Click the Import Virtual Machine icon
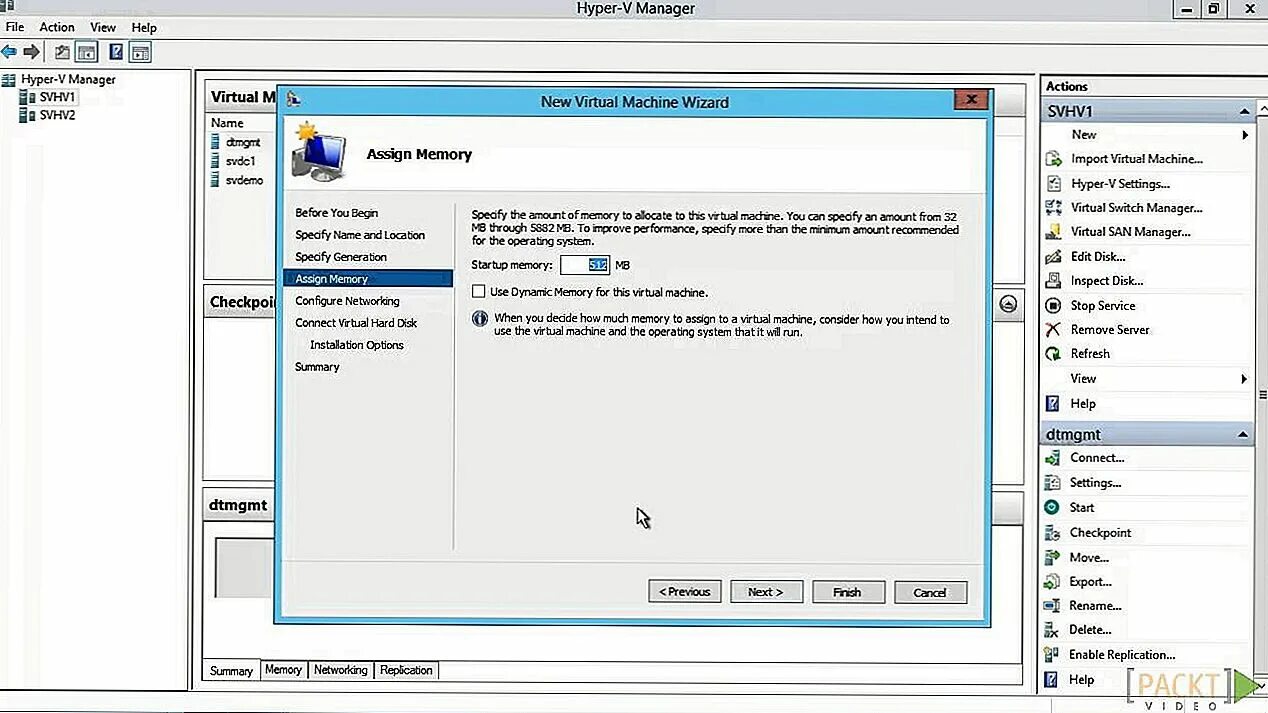The height and width of the screenshot is (713, 1268). pos(1052,159)
